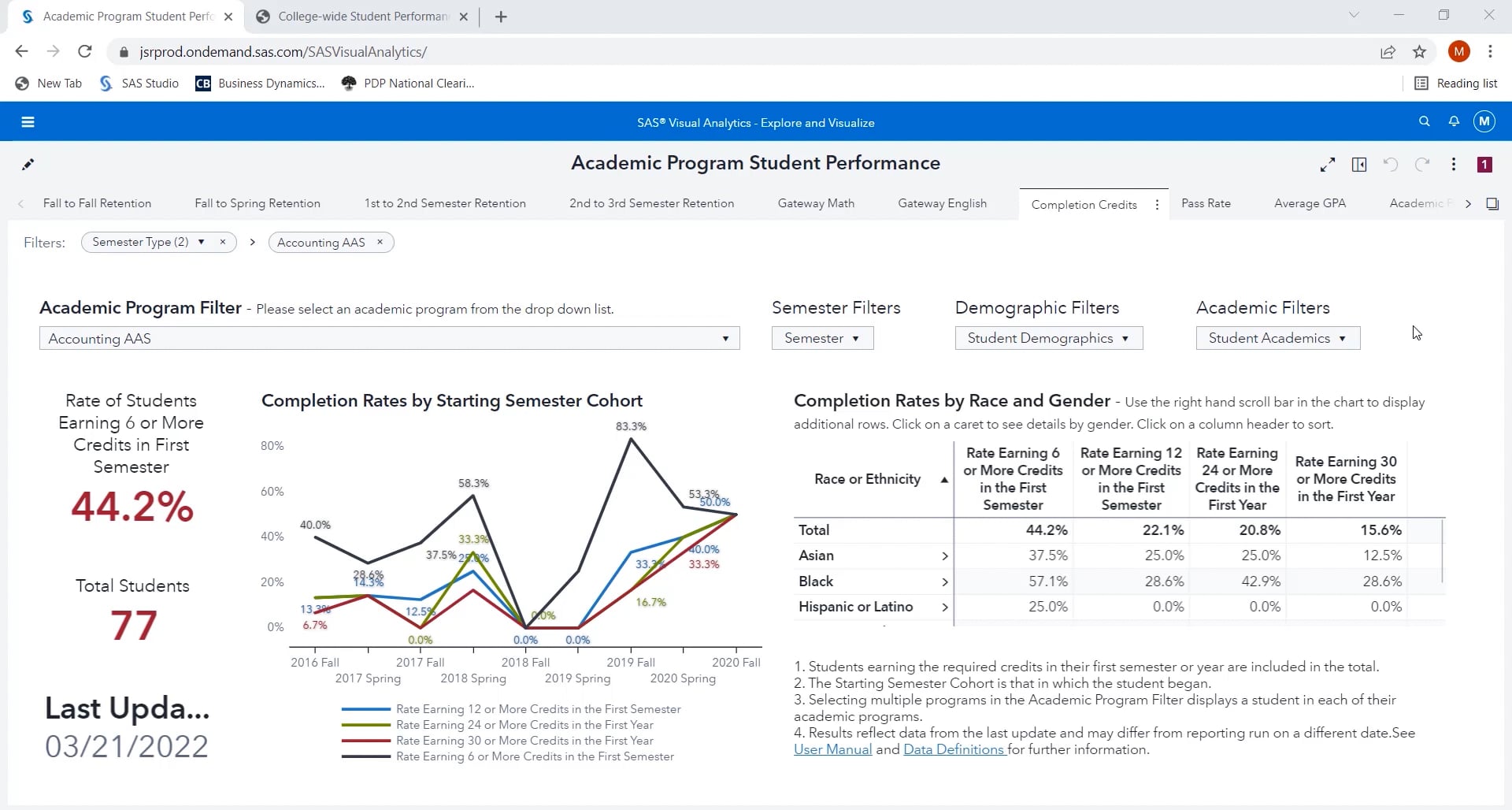The image size is (1512, 810).
Task: Open the SAS hamburger navigation menu
Action: [28, 122]
